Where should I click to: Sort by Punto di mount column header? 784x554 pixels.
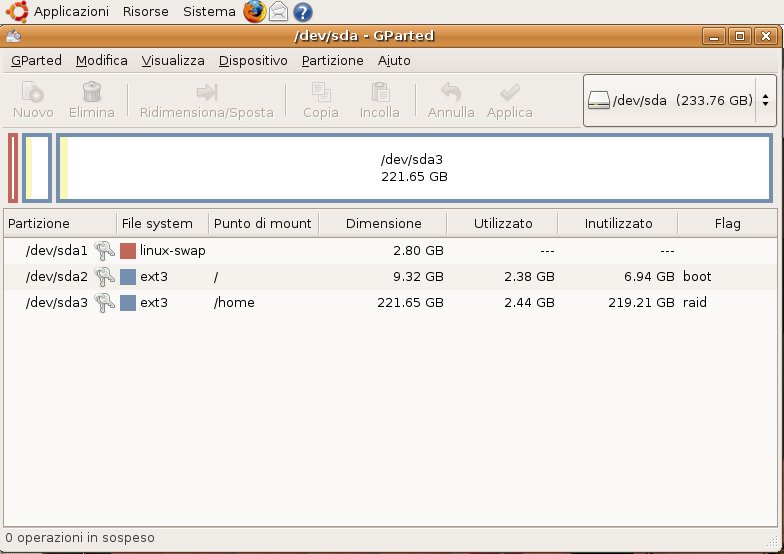(x=264, y=224)
